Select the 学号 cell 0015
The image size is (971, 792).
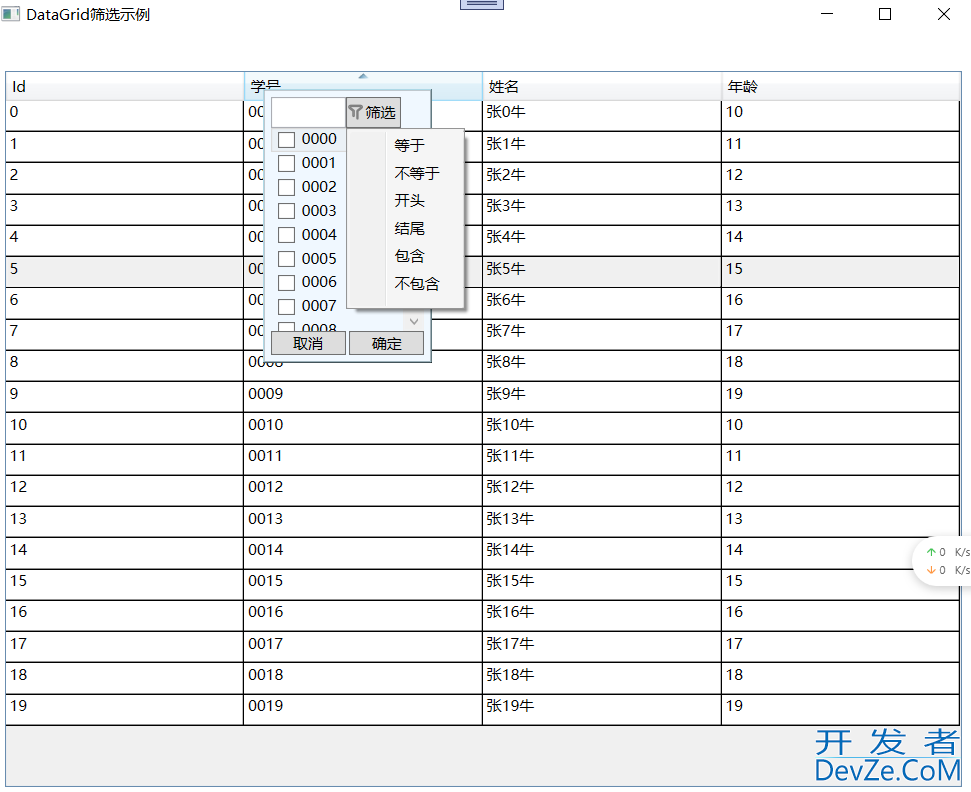[x=363, y=585]
